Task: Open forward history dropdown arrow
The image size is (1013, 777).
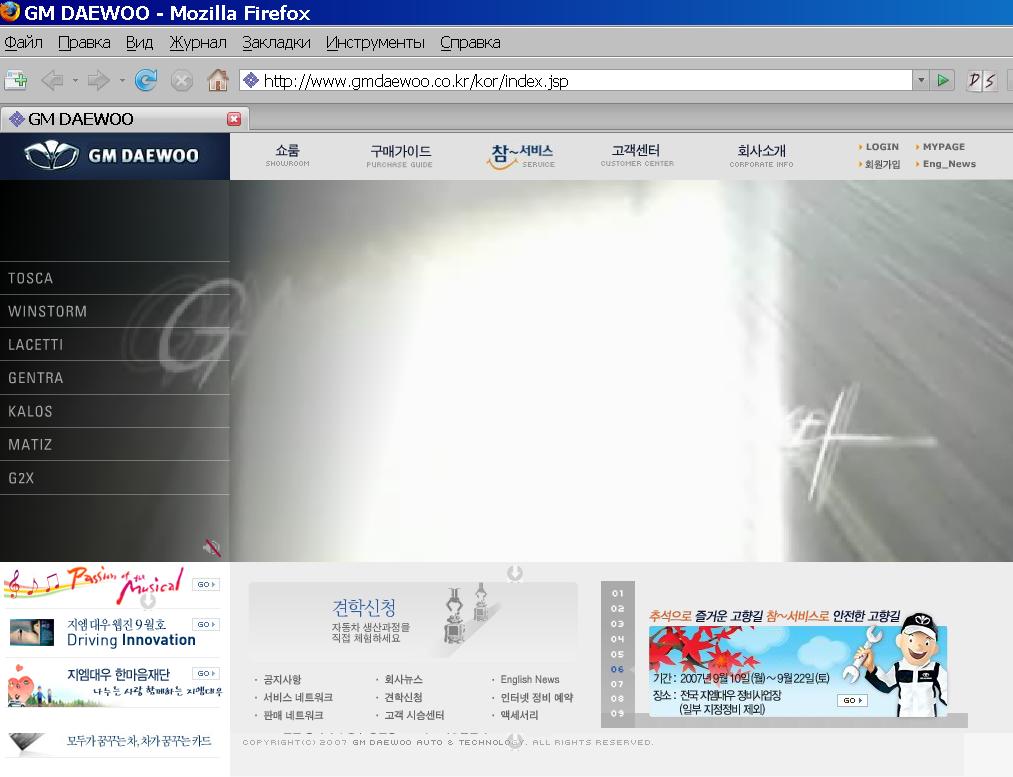Action: [x=122, y=81]
